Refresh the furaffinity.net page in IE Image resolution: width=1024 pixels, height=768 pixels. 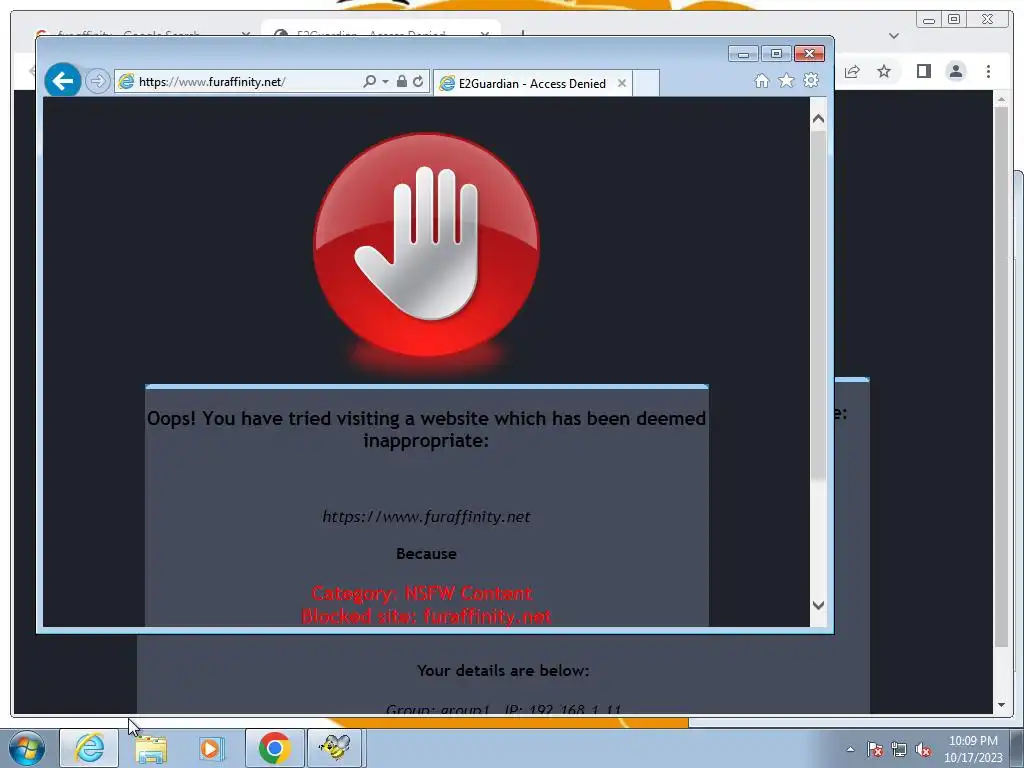click(x=418, y=82)
